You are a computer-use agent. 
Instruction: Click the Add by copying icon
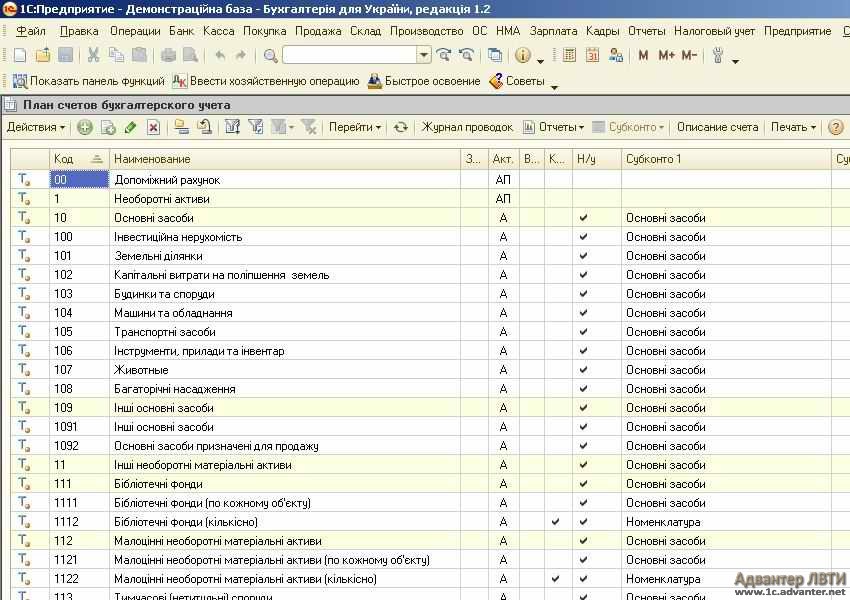pyautogui.click(x=108, y=127)
